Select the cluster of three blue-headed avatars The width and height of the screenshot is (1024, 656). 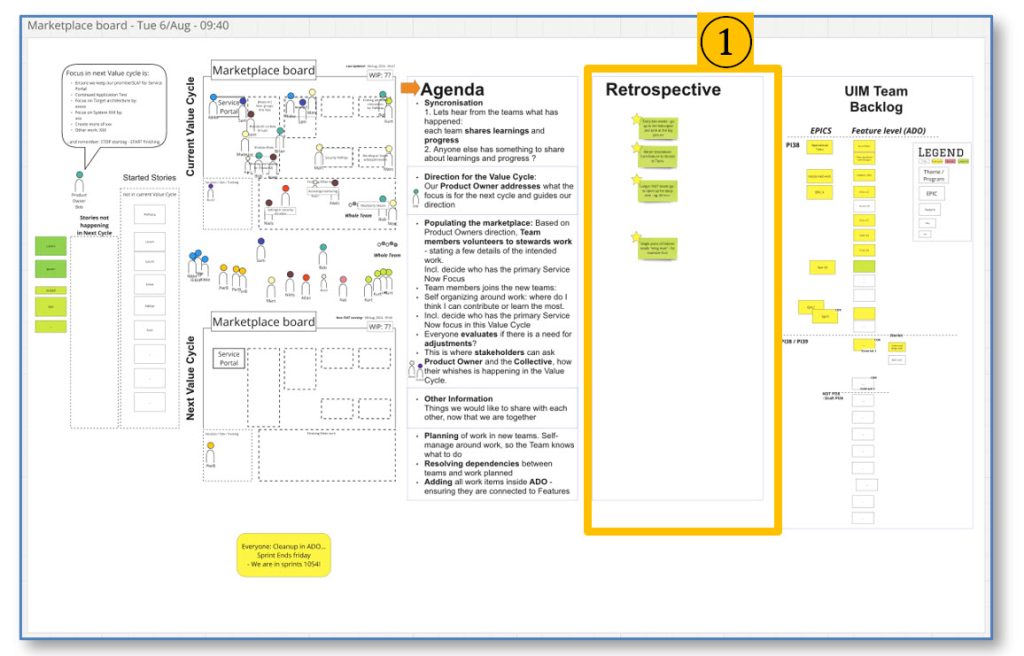(x=198, y=264)
